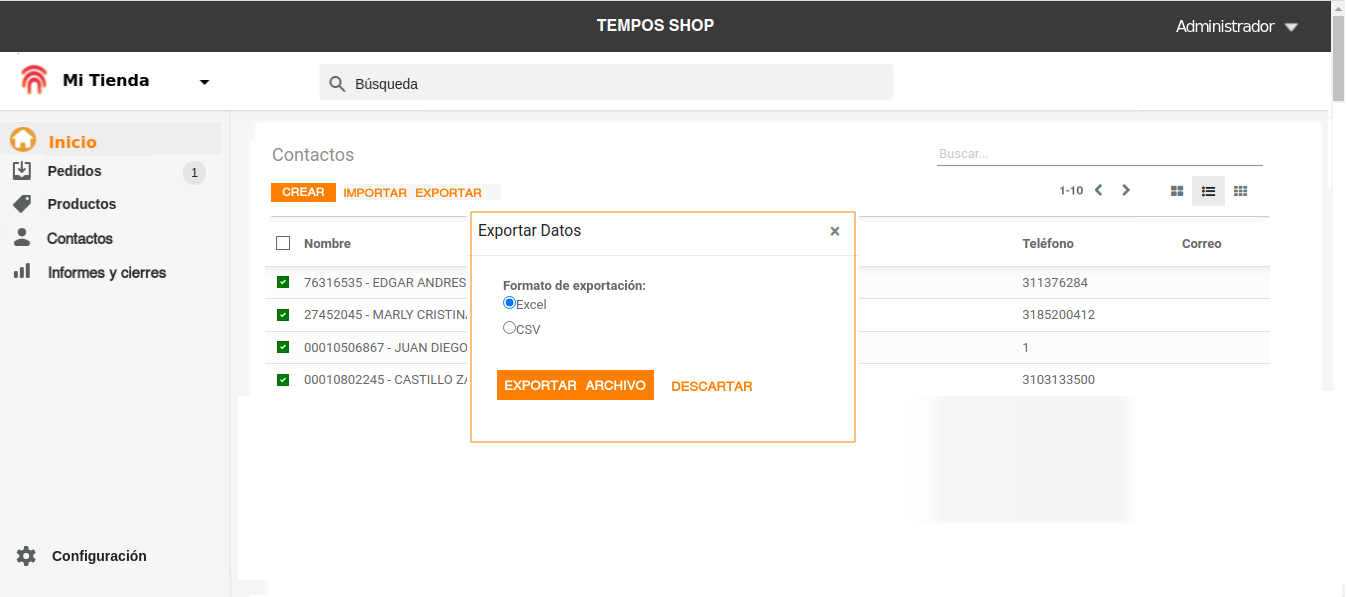This screenshot has height=597, width=1347.
Task: Click Descartar to cancel export
Action: tap(711, 386)
